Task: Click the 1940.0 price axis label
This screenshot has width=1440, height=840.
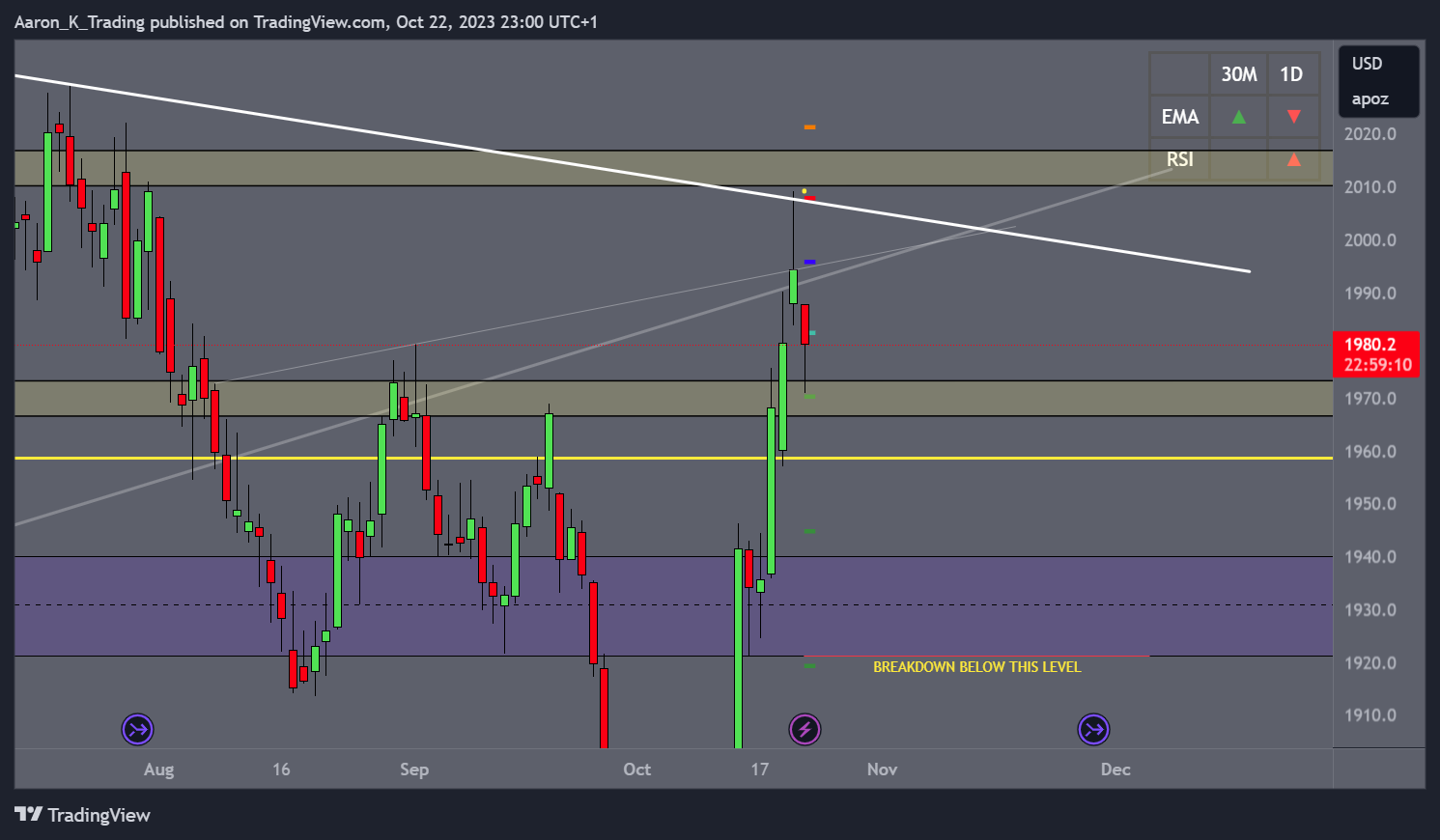Action: pos(1369,557)
